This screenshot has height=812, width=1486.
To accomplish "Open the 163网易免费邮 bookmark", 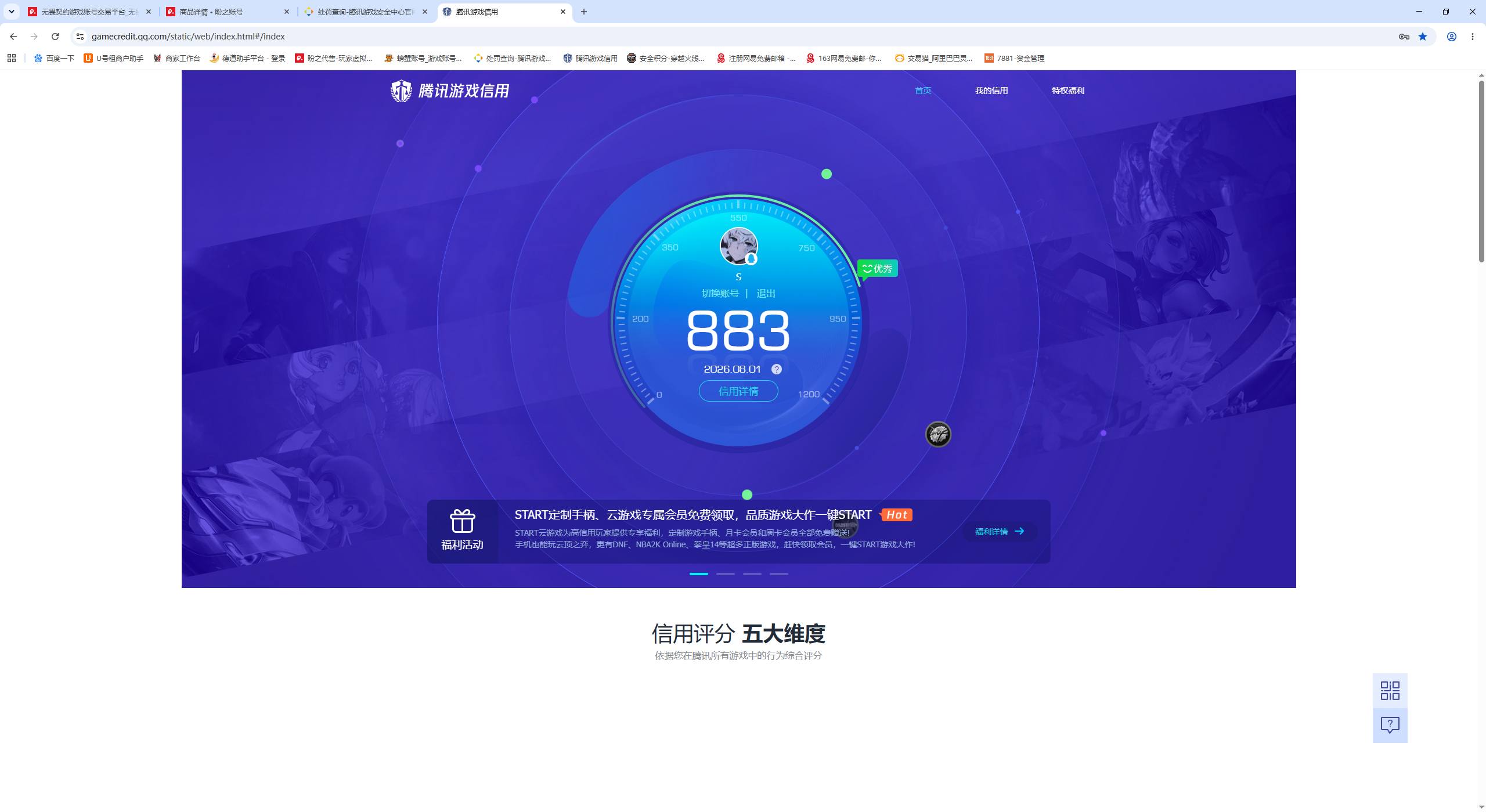I will click(844, 58).
